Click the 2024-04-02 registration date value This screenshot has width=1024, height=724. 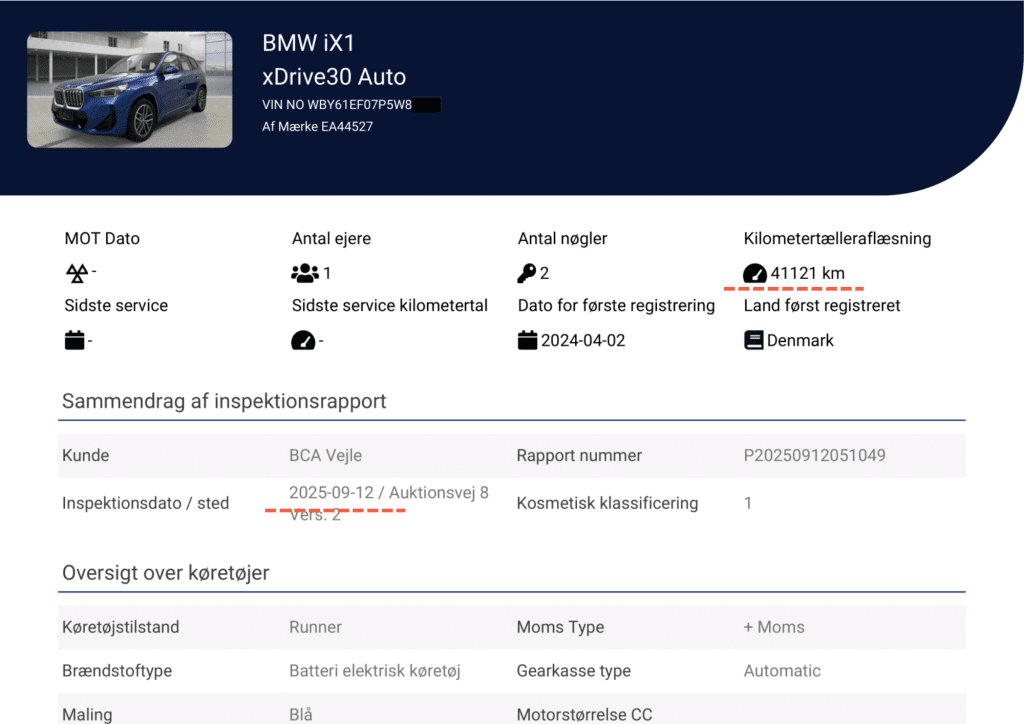583,341
